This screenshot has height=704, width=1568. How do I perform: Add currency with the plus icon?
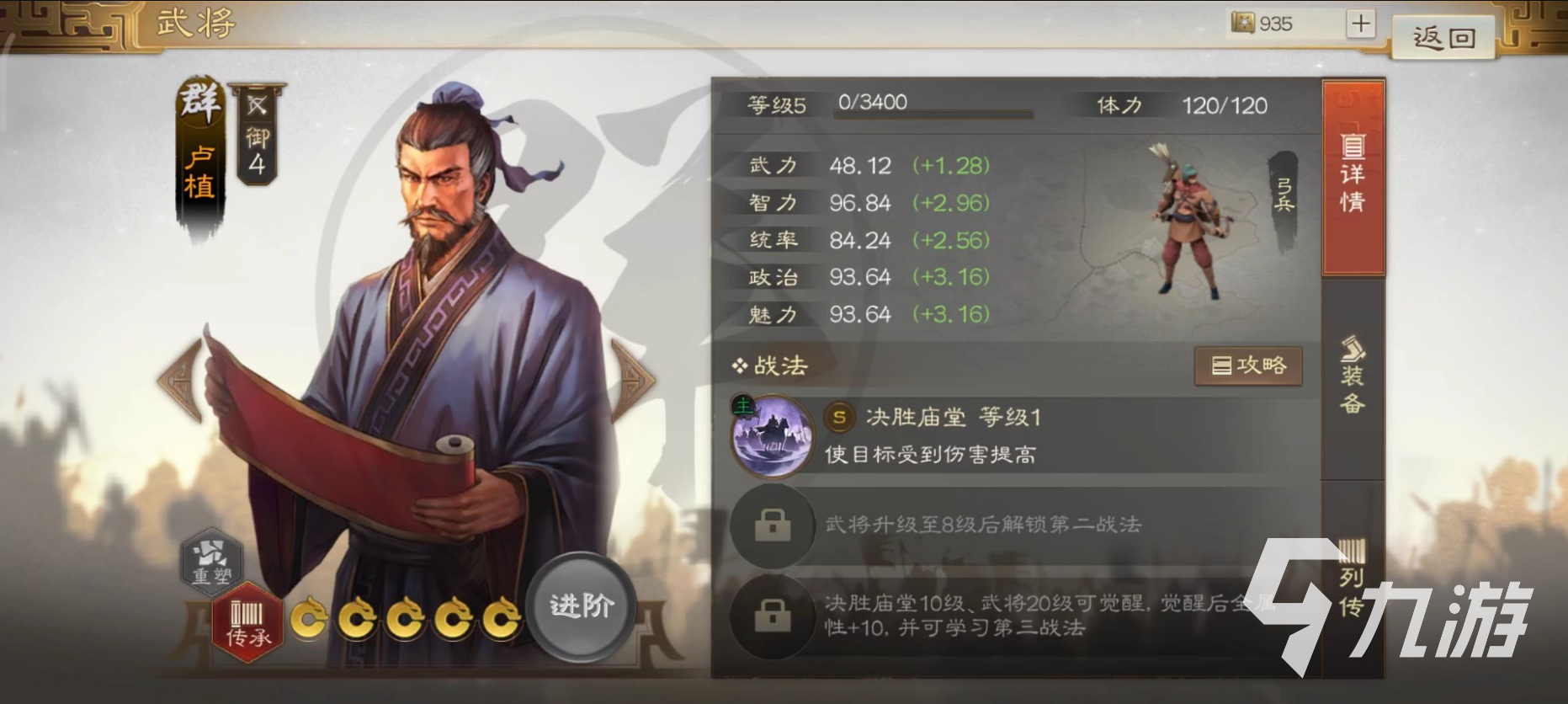point(1360,24)
